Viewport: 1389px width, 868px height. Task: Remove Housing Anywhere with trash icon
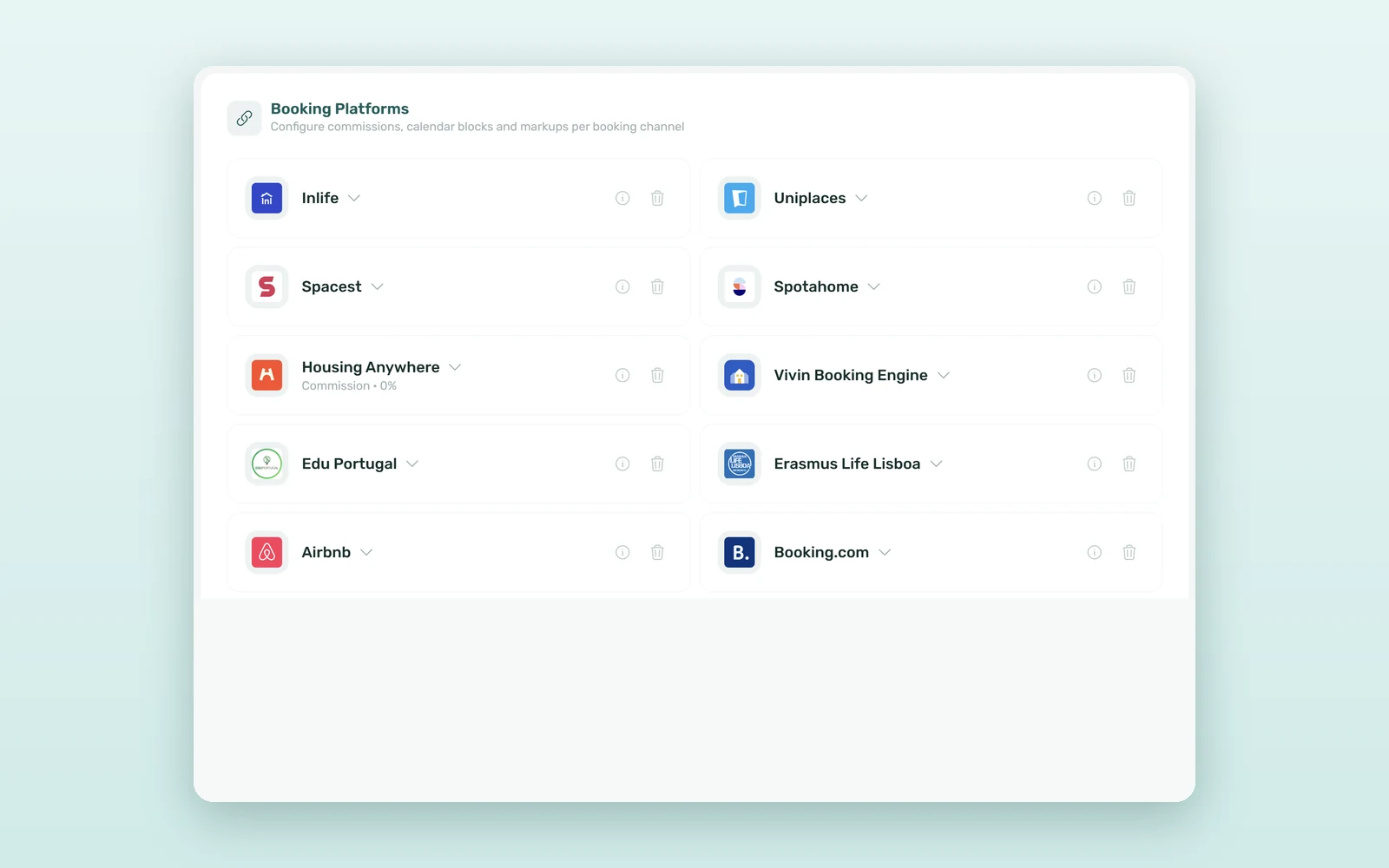point(657,375)
